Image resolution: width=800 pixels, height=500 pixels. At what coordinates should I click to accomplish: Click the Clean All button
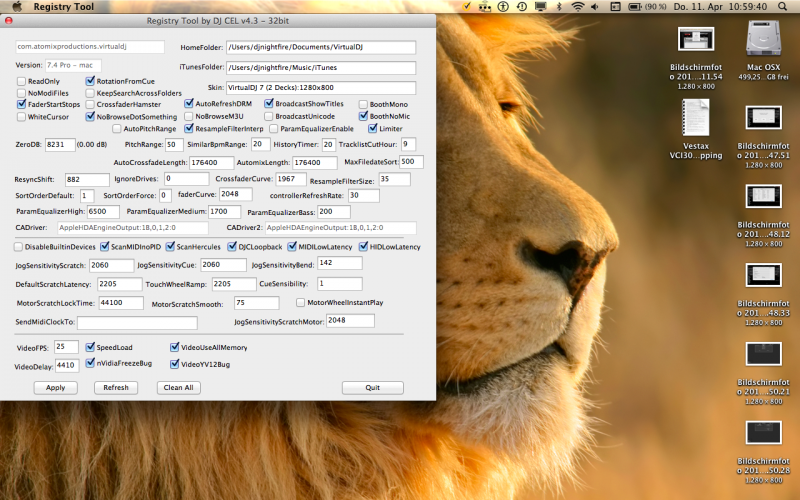click(x=178, y=387)
